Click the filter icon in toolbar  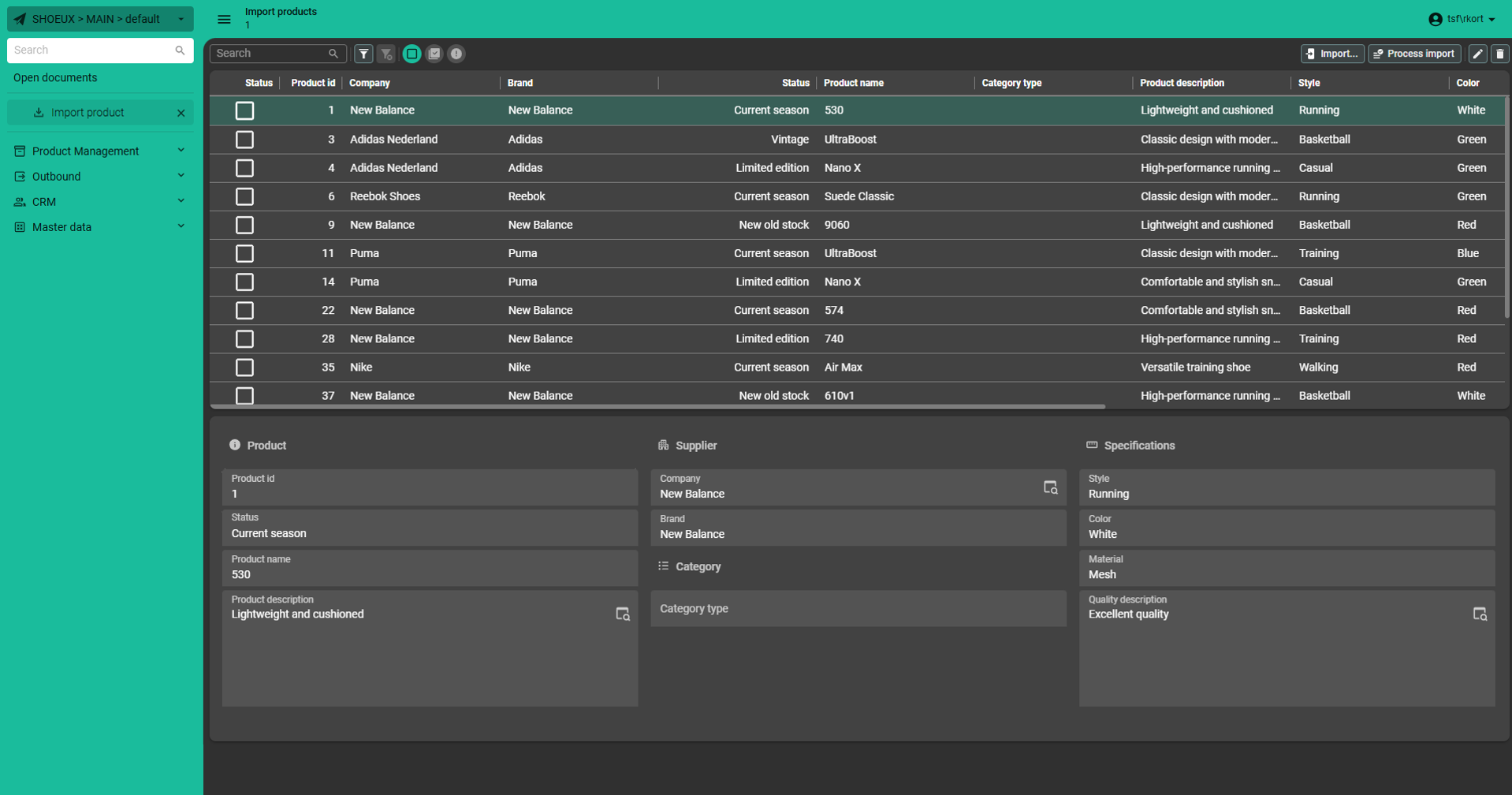click(x=363, y=54)
